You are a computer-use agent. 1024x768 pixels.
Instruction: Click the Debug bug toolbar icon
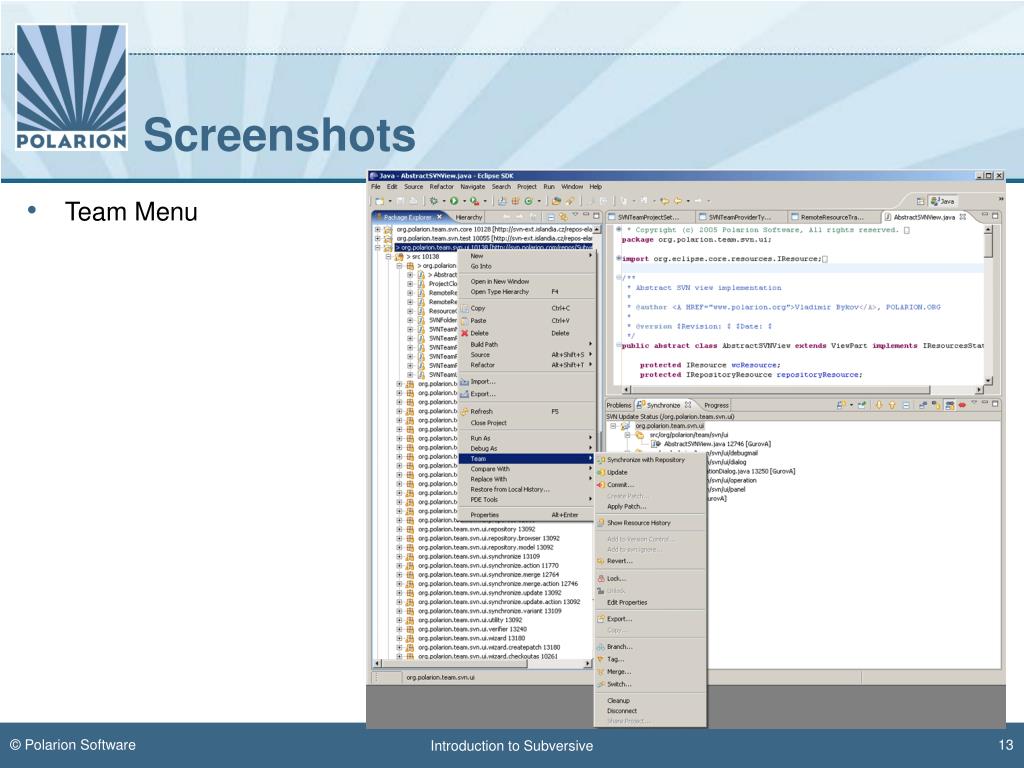tap(434, 201)
